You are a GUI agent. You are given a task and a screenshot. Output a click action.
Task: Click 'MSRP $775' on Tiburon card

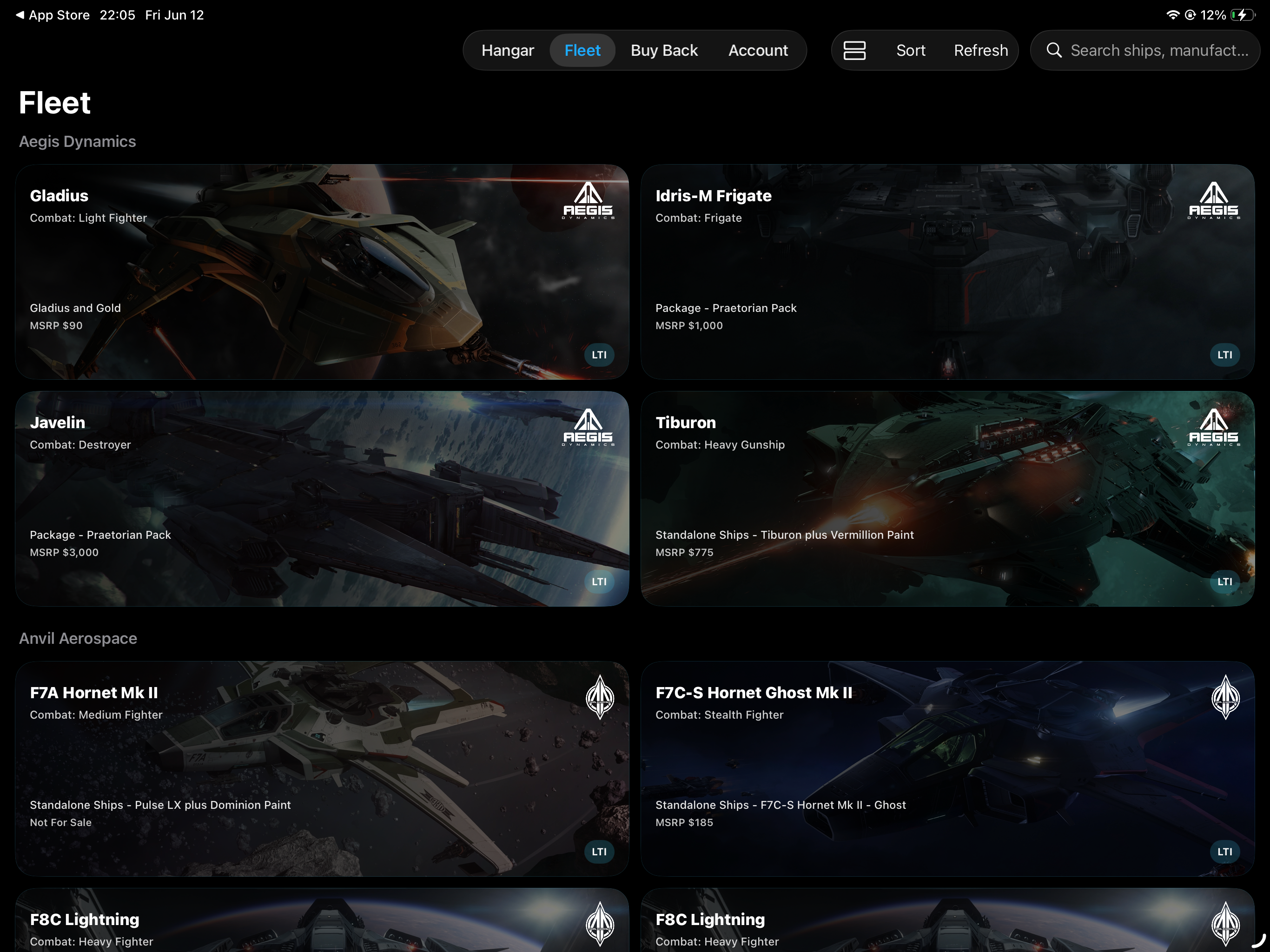point(684,552)
